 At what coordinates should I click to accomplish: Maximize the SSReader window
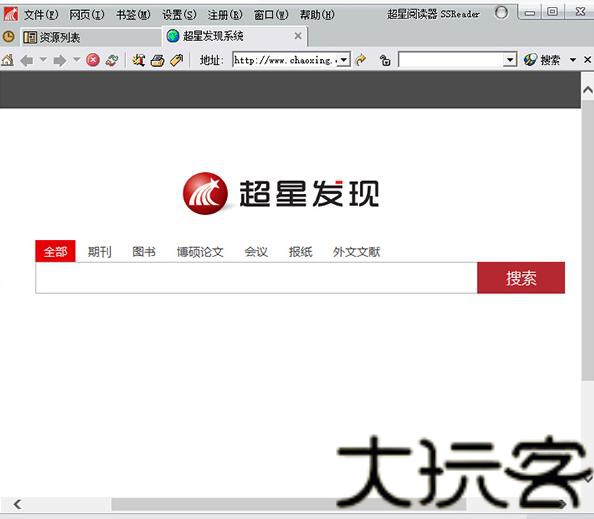coord(552,12)
